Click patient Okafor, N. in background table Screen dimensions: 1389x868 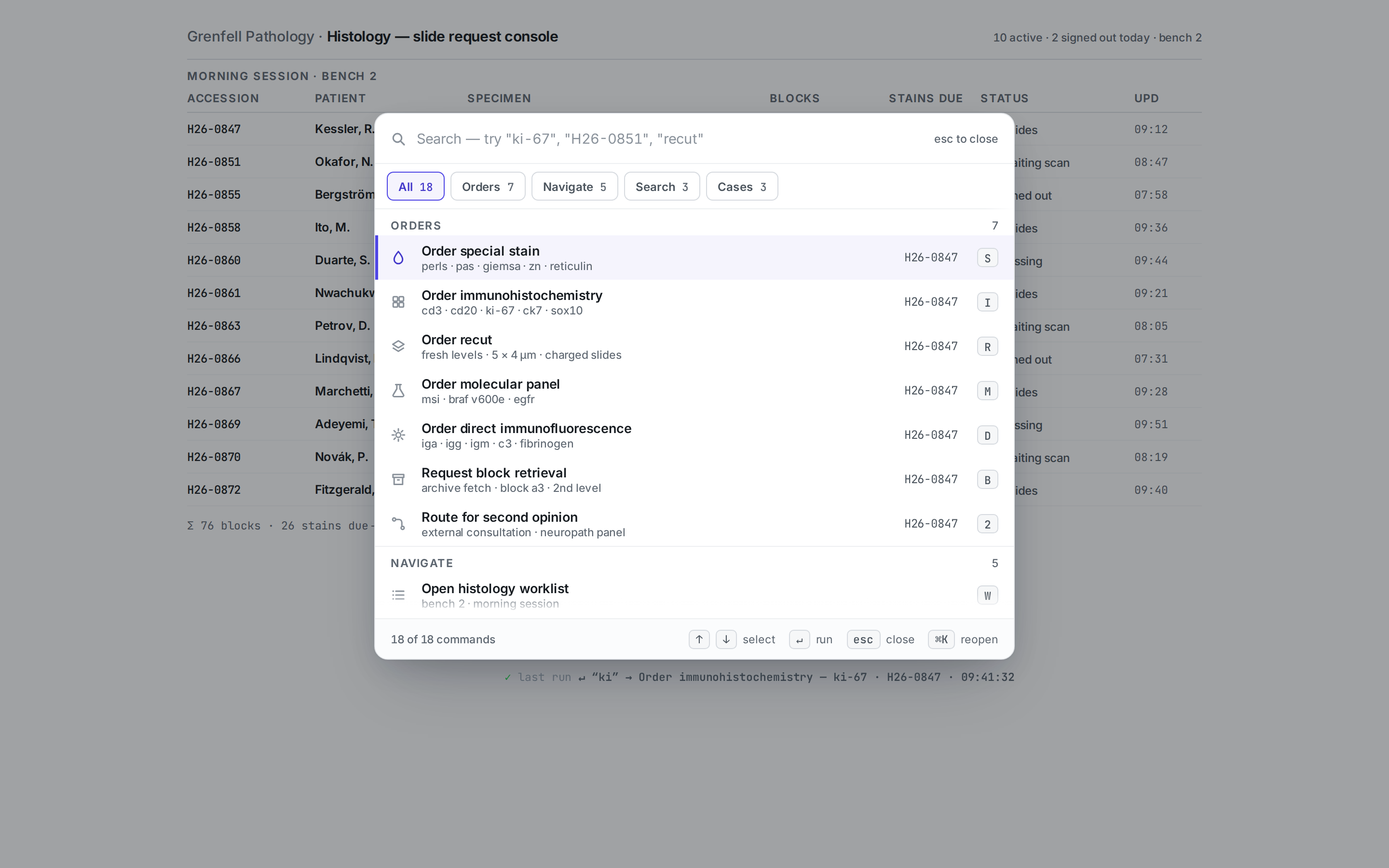[344, 162]
